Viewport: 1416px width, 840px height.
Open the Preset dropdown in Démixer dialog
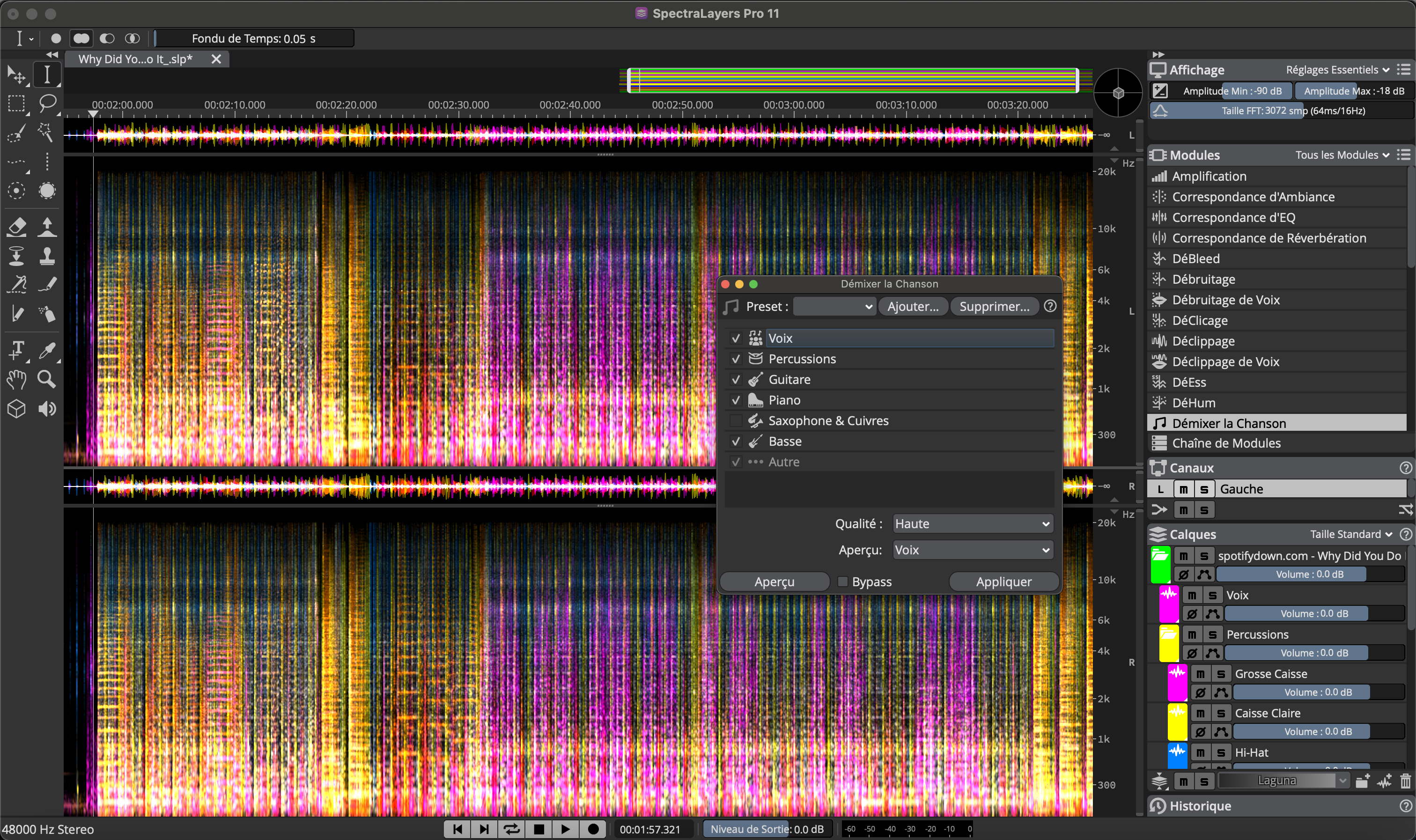(x=834, y=307)
